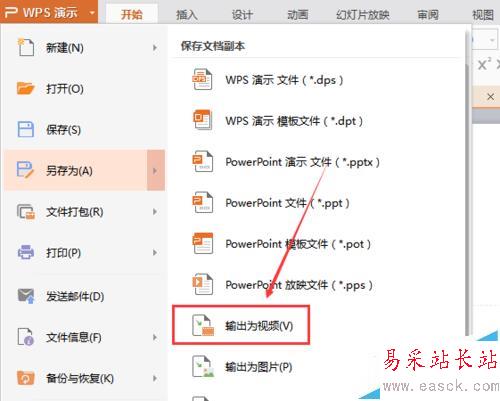The height and width of the screenshot is (401, 500).
Task: Click the WPS 演示 application button
Action: tap(49, 12)
